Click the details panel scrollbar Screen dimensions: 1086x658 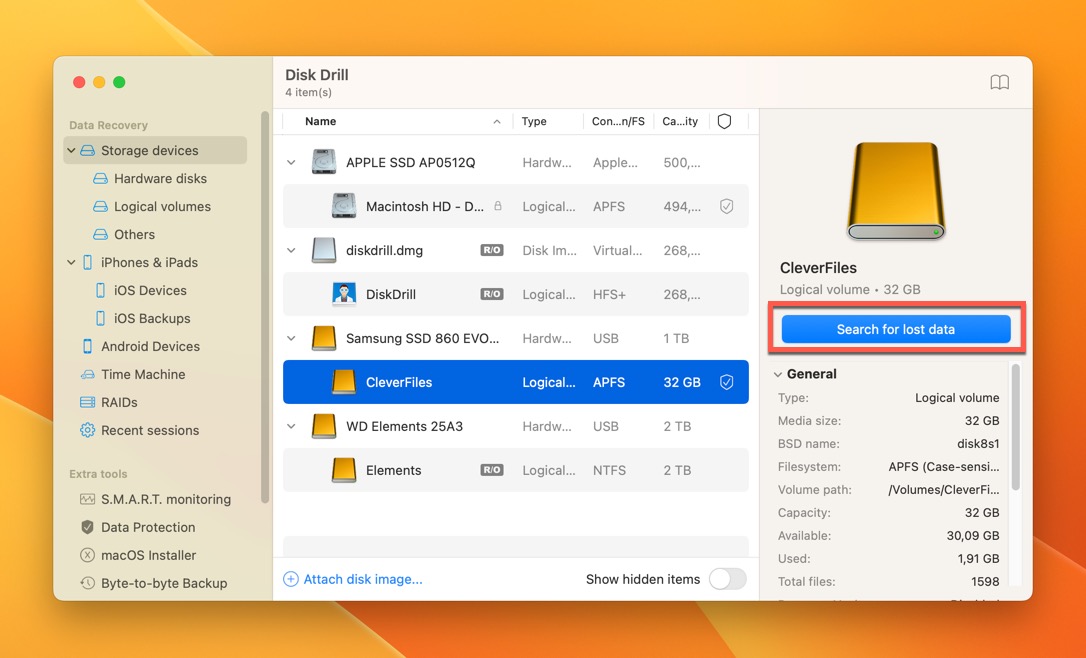1015,427
